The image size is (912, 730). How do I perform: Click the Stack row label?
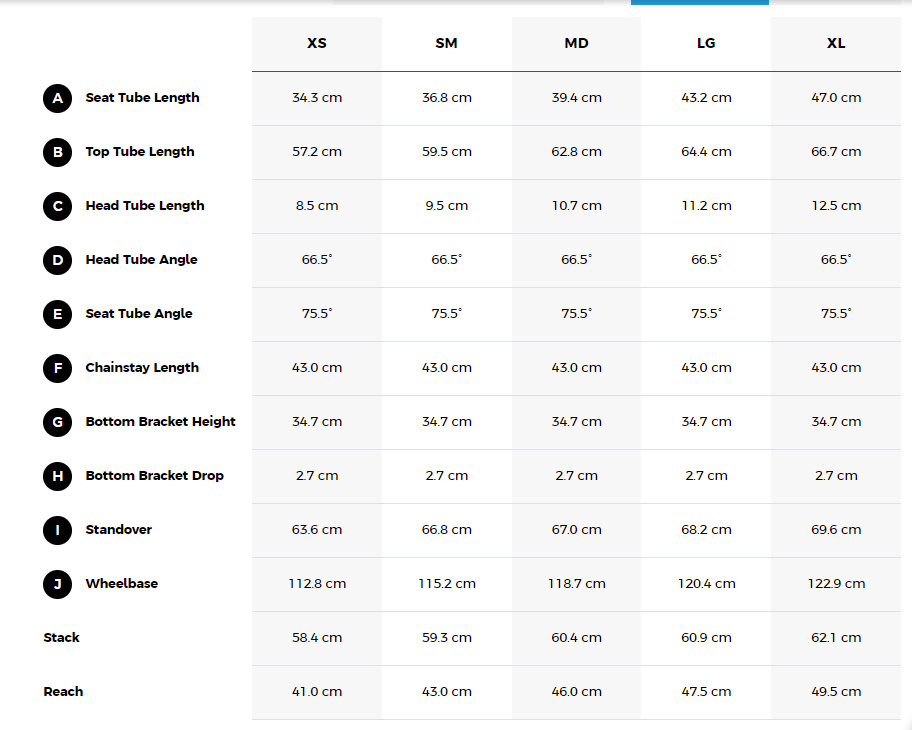coord(62,638)
